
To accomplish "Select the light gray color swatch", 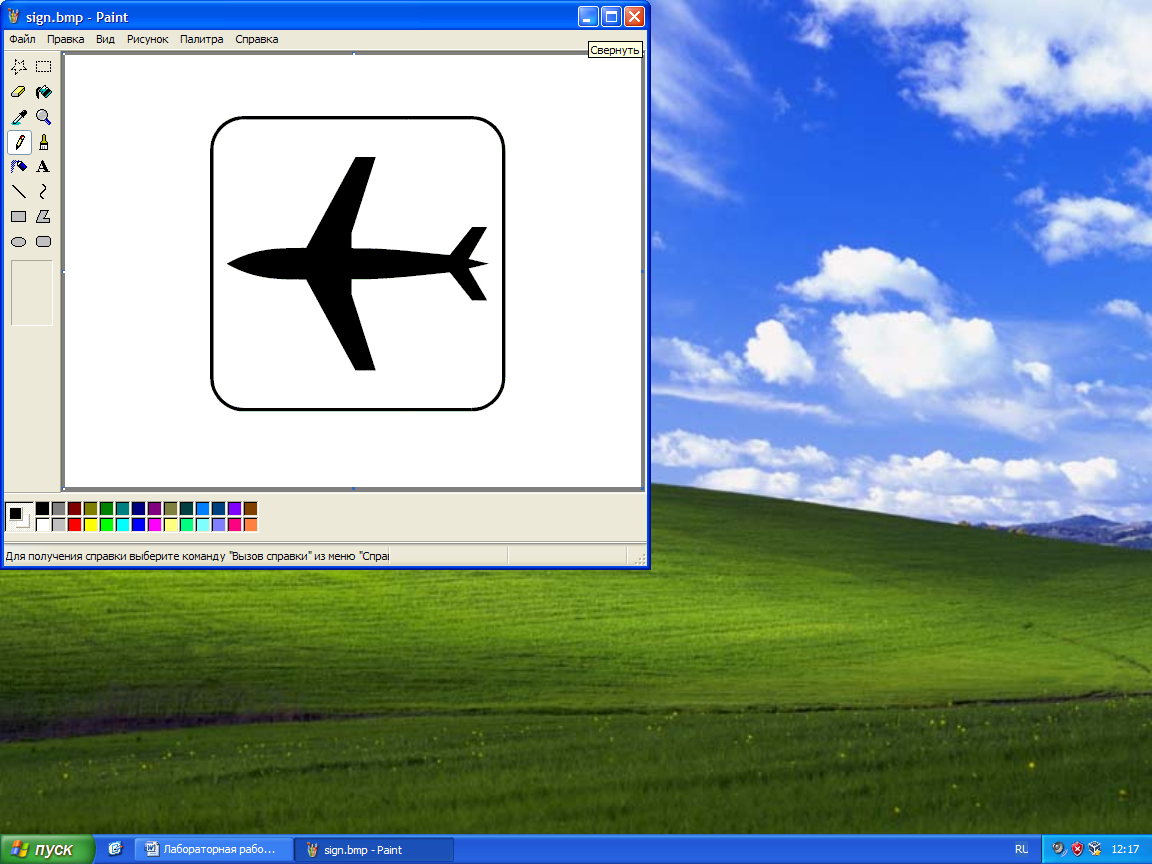I will (59, 525).
